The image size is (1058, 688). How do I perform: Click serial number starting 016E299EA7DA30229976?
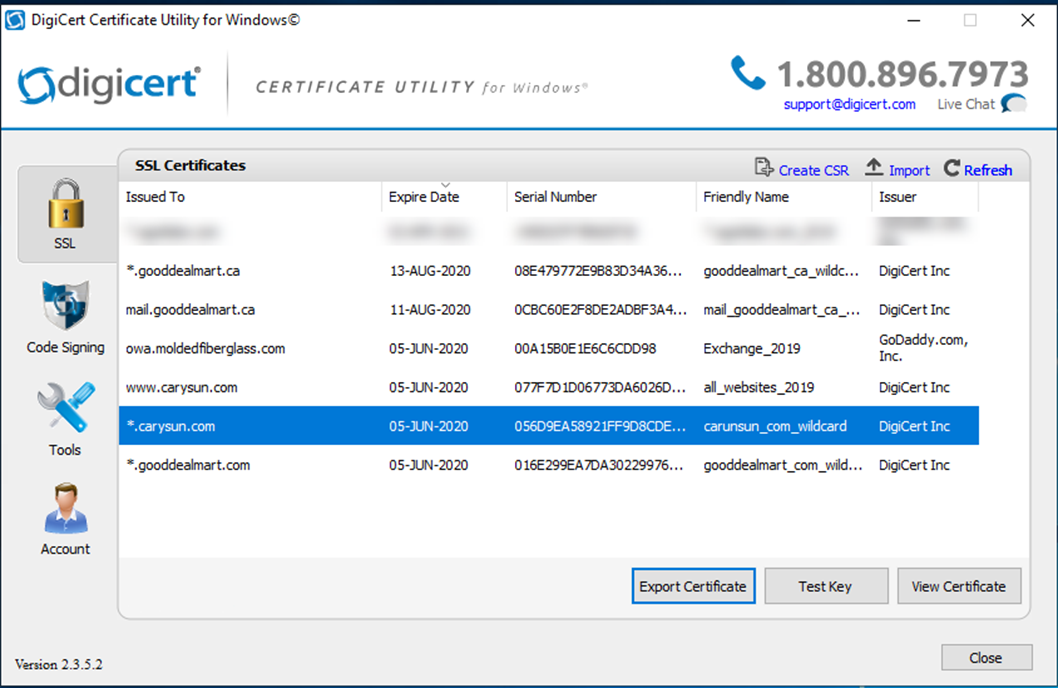598,465
